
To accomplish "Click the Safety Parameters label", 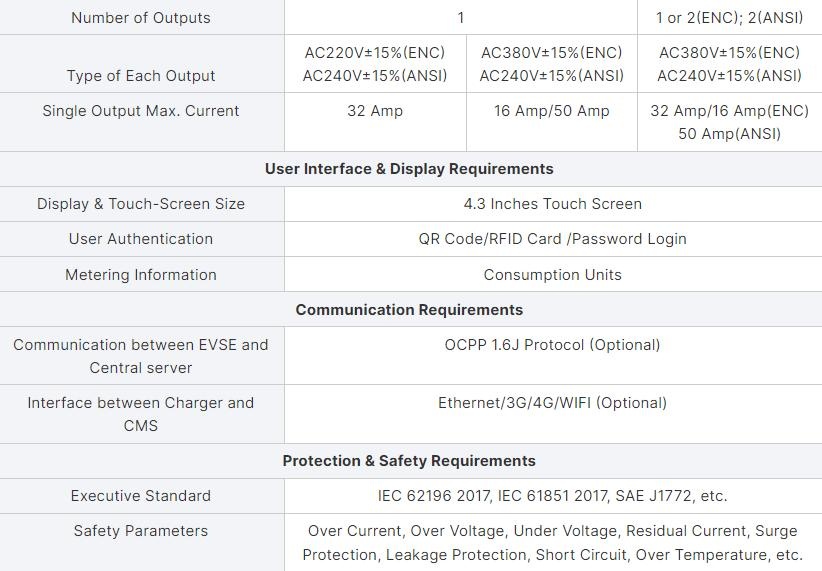I will pyautogui.click(x=140, y=531).
